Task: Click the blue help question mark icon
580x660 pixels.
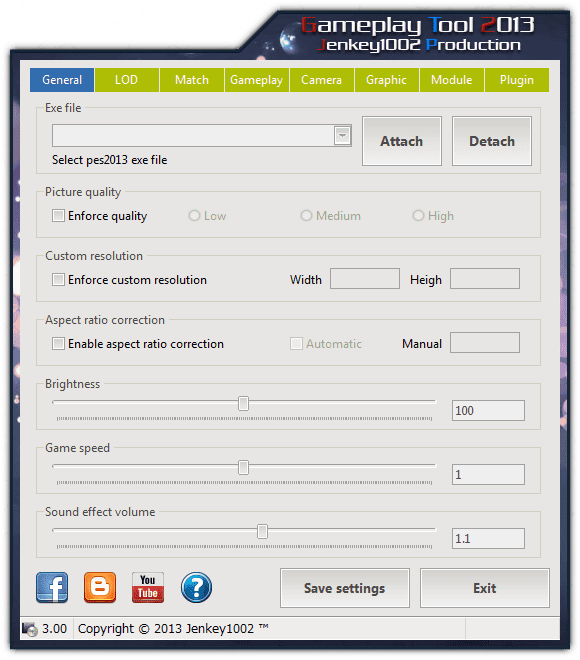Action: 196,588
